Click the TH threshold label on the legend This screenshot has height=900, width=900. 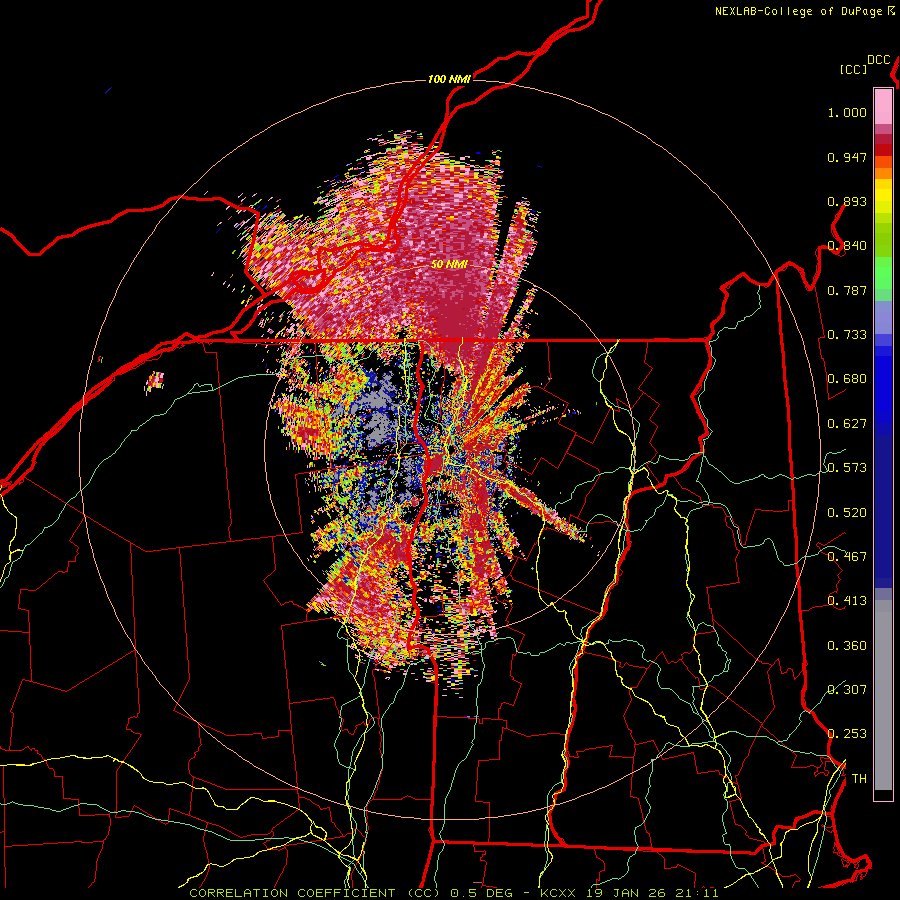click(x=859, y=779)
